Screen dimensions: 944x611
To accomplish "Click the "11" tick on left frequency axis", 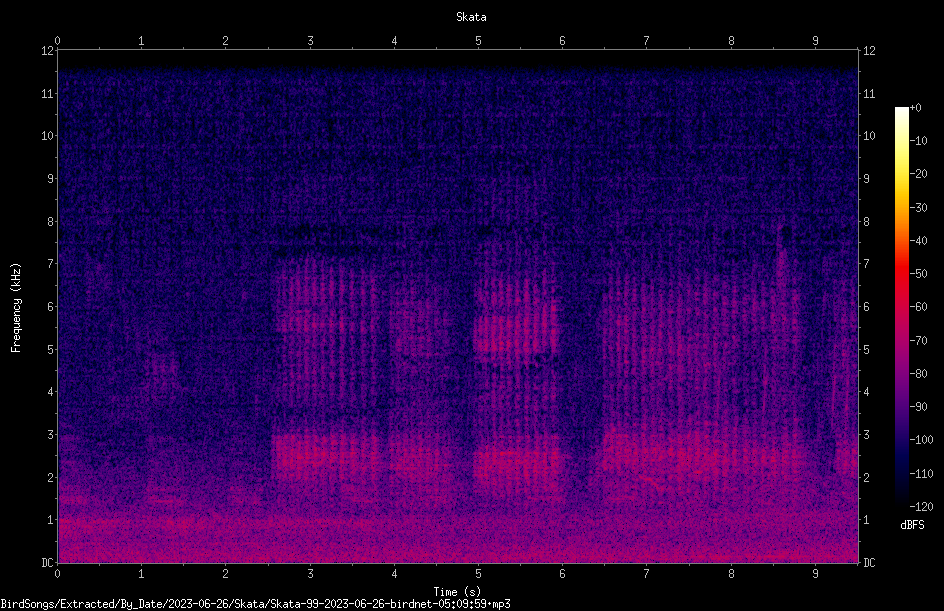I will 47,93.
